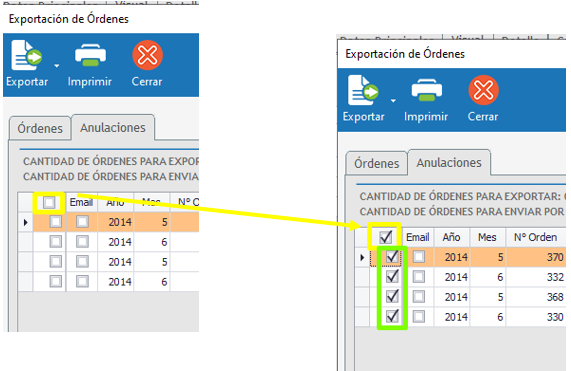The image size is (571, 371).
Task: Select order number cell 370
Action: coord(536,257)
